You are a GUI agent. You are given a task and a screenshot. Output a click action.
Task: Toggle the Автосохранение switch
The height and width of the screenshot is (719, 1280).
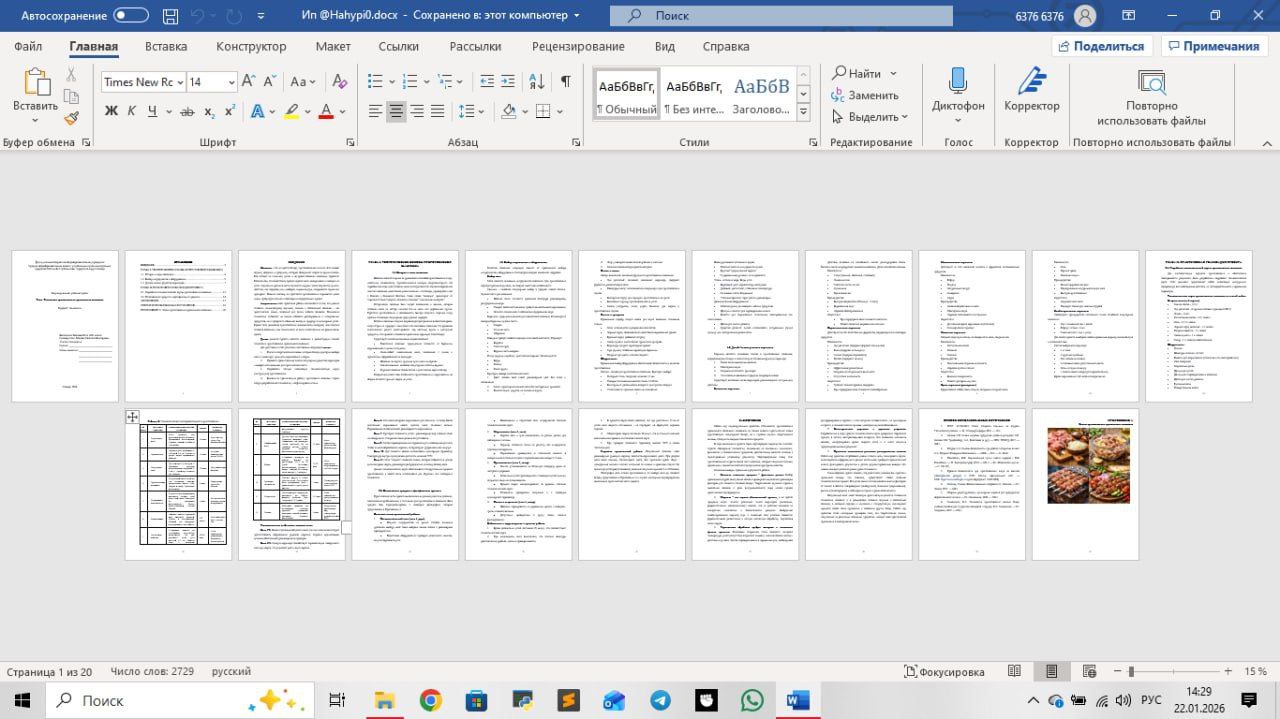click(x=131, y=15)
